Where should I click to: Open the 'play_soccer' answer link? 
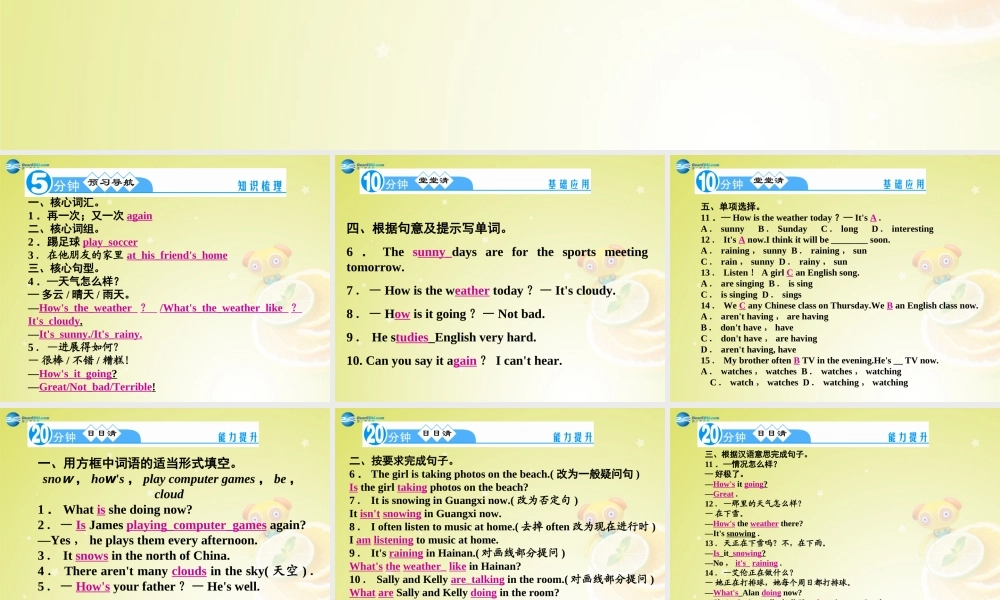point(110,241)
